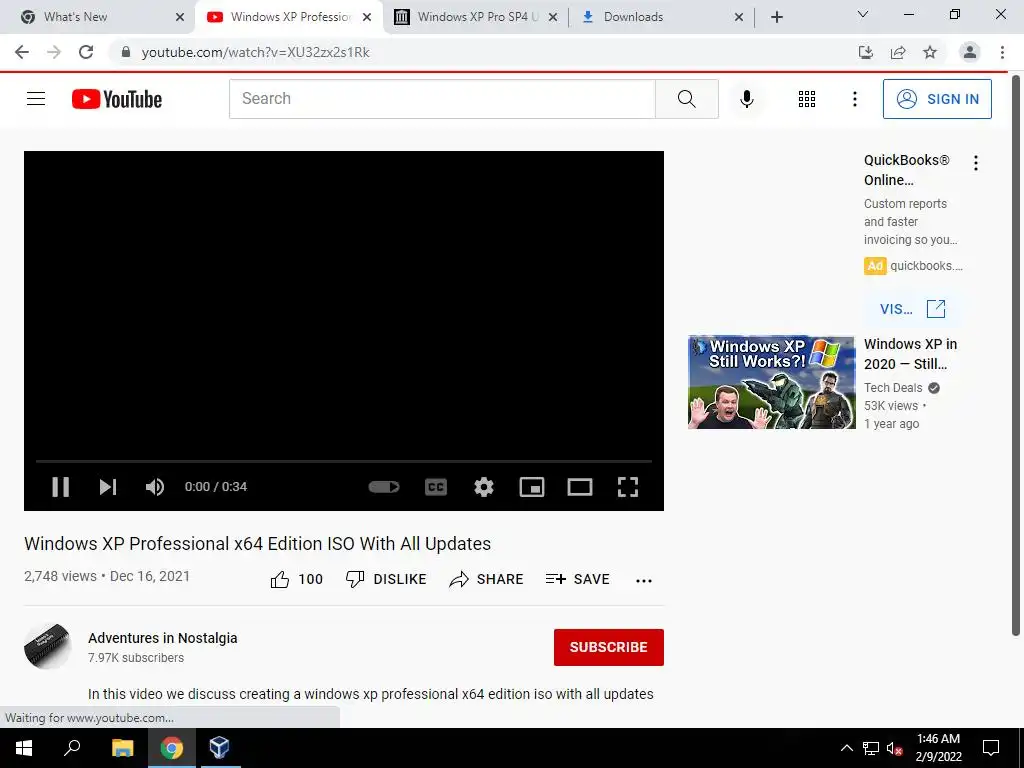Click the address bar URL
The width and height of the screenshot is (1024, 768).
[x=255, y=52]
